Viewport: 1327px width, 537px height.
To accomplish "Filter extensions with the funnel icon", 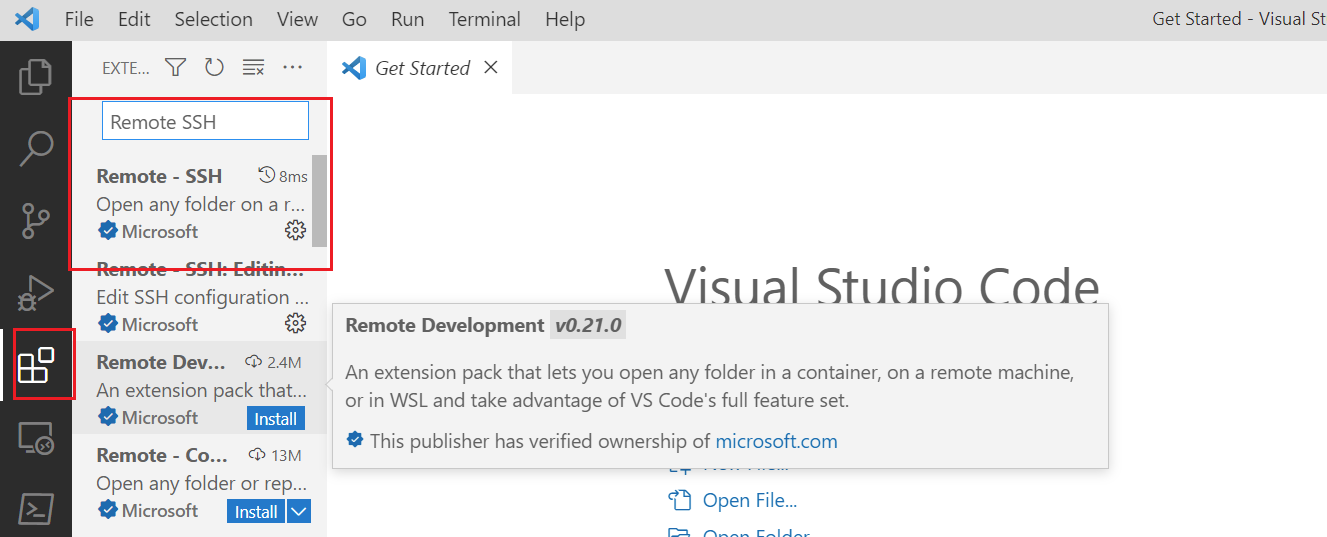I will 176,68.
